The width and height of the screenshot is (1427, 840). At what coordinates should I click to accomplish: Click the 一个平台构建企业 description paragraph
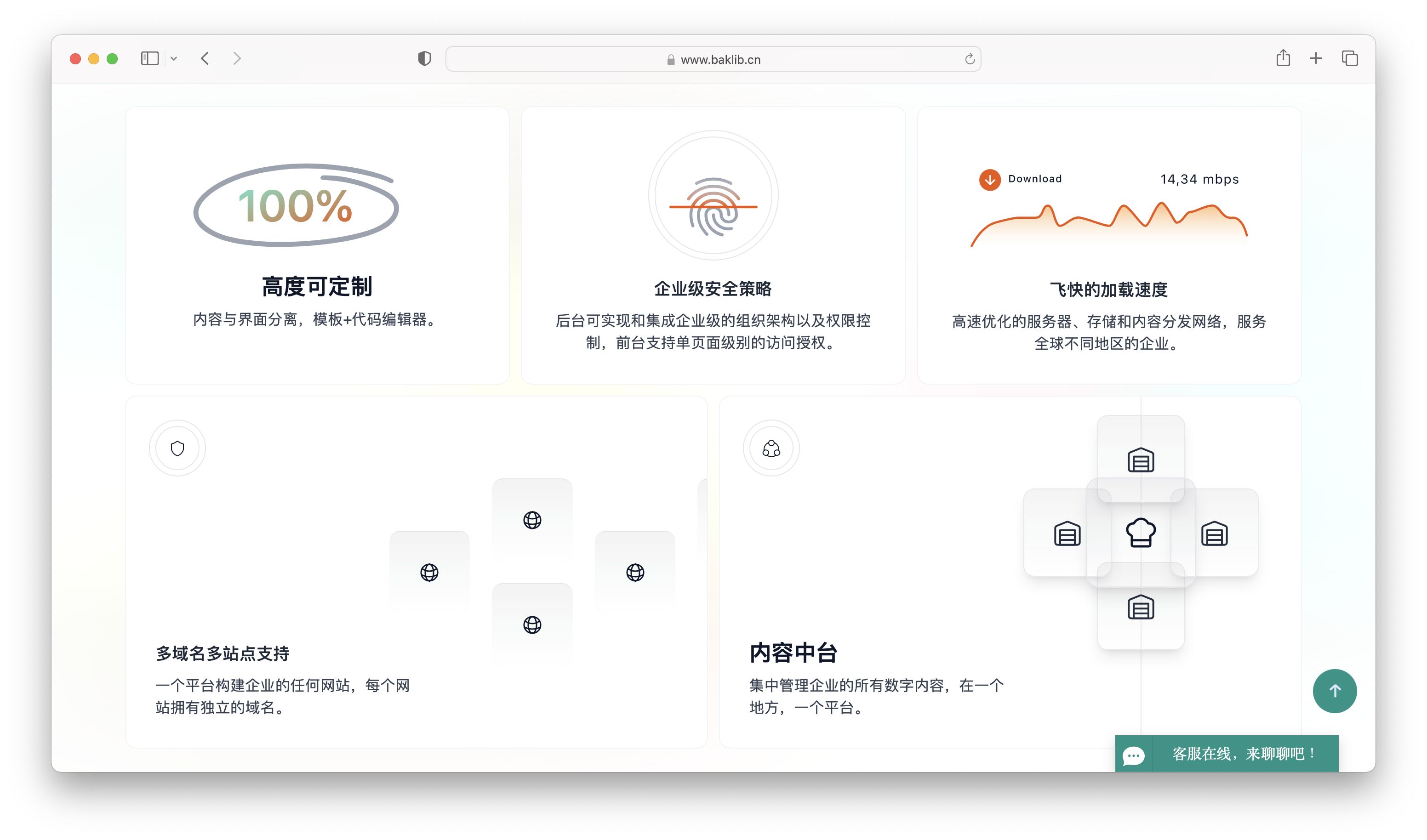coord(283,696)
